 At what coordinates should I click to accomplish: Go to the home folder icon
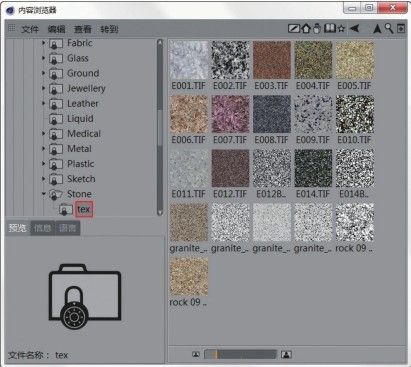[306, 28]
